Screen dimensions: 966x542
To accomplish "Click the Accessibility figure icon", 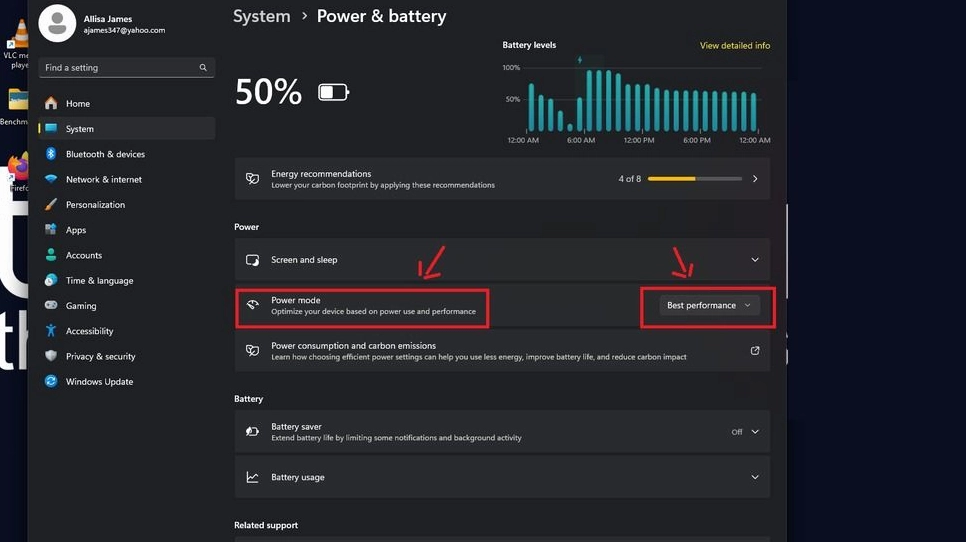I will point(51,331).
